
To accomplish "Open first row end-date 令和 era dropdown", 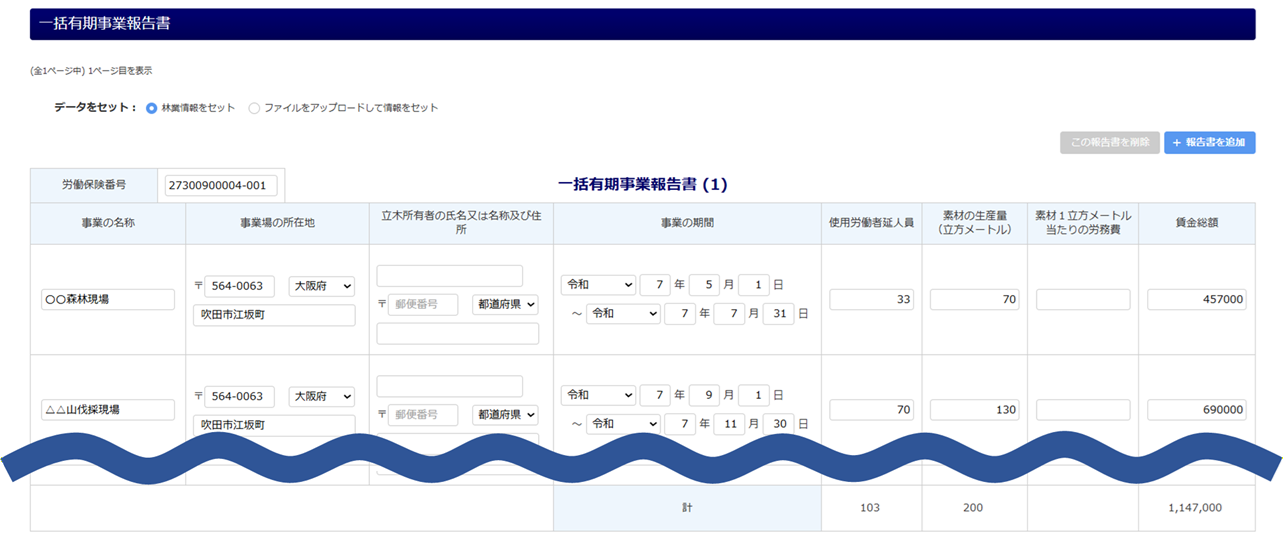I will [x=623, y=314].
